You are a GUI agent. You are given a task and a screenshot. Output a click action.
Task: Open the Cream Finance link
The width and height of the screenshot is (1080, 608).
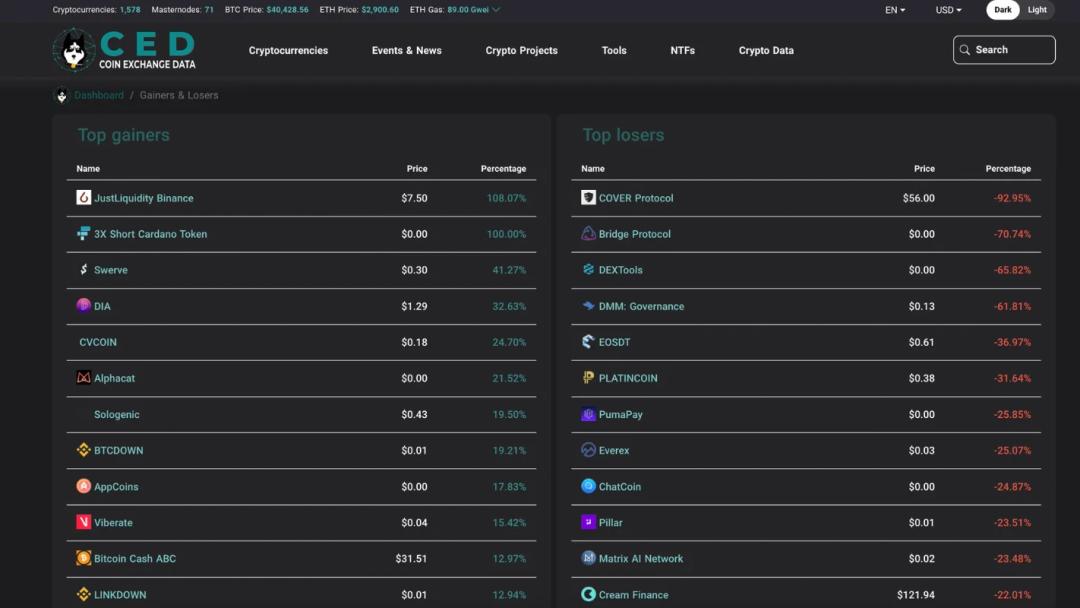(633, 595)
